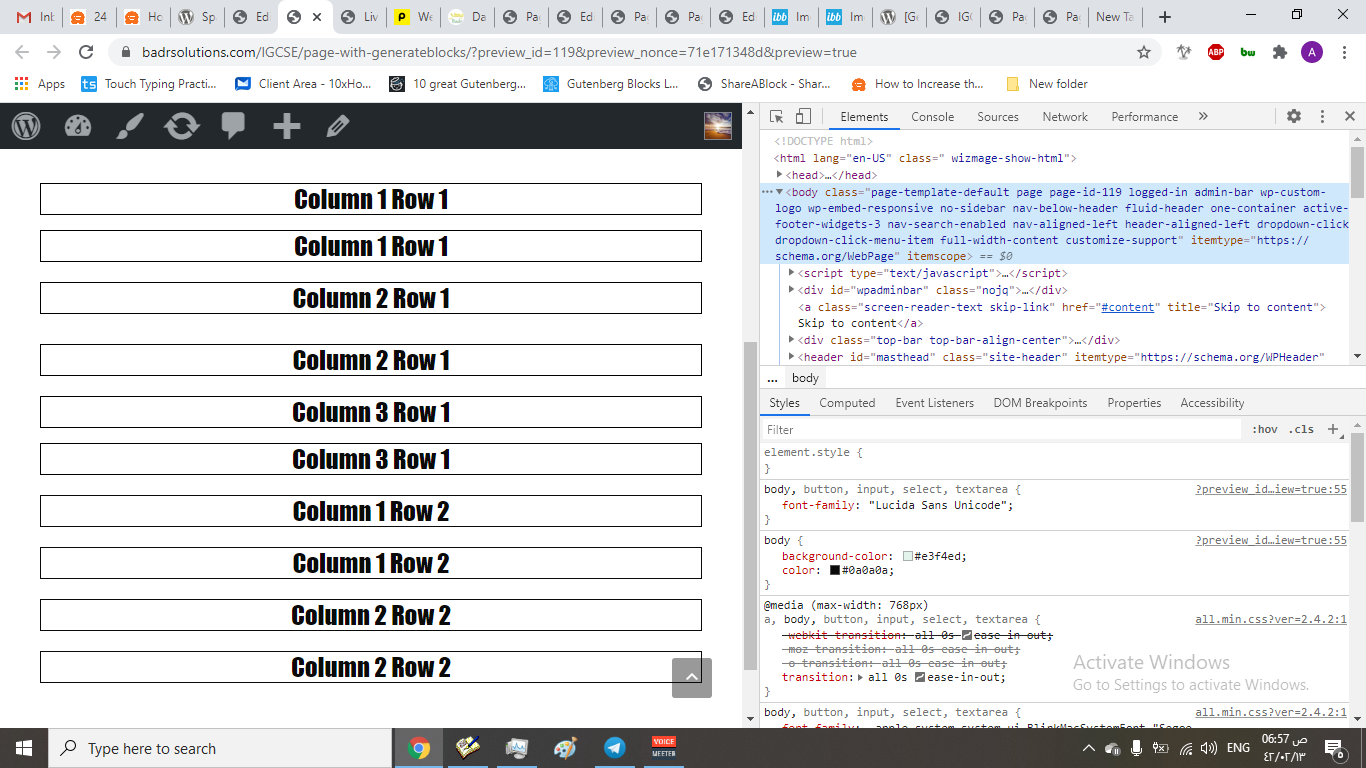
Task: Open the Apps bookmark shortcut
Action: (x=40, y=84)
